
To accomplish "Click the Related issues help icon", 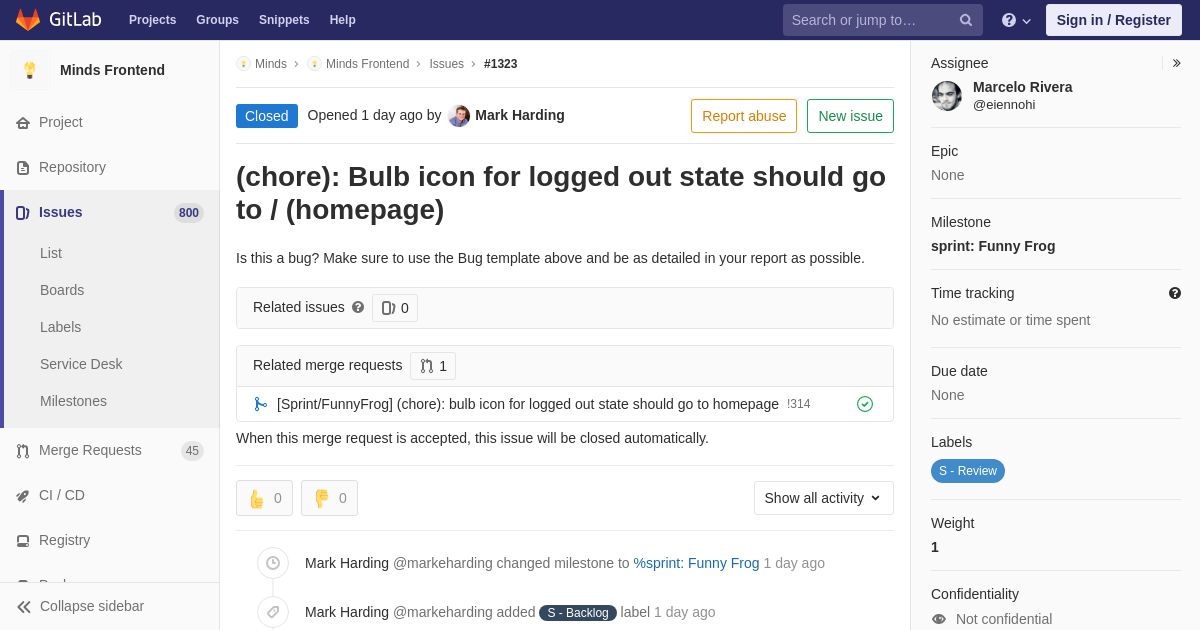I will pyautogui.click(x=358, y=308).
